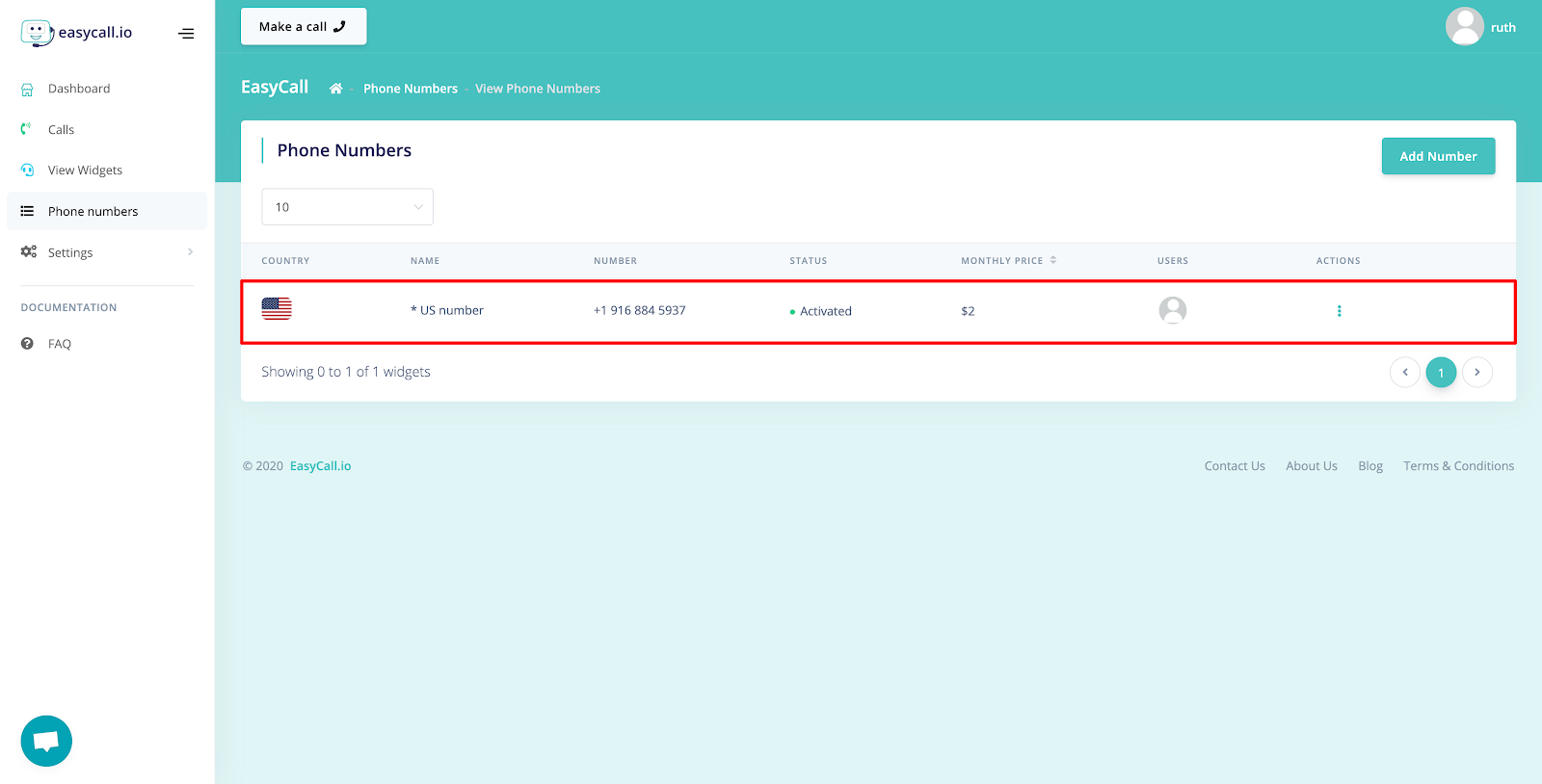This screenshot has width=1542, height=784.
Task: Click 'Showing 0 to 1 of 1 widgets' text
Action: 346,372
